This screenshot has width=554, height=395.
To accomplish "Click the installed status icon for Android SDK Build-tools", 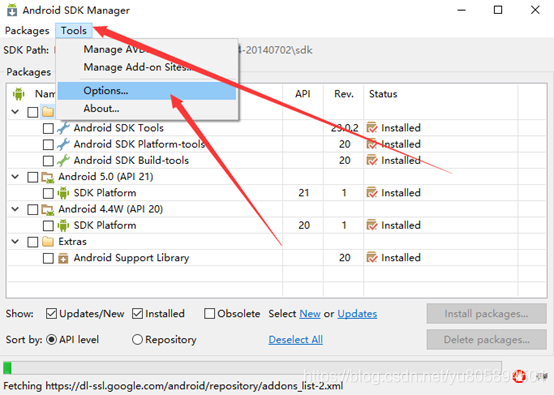I will tap(372, 160).
